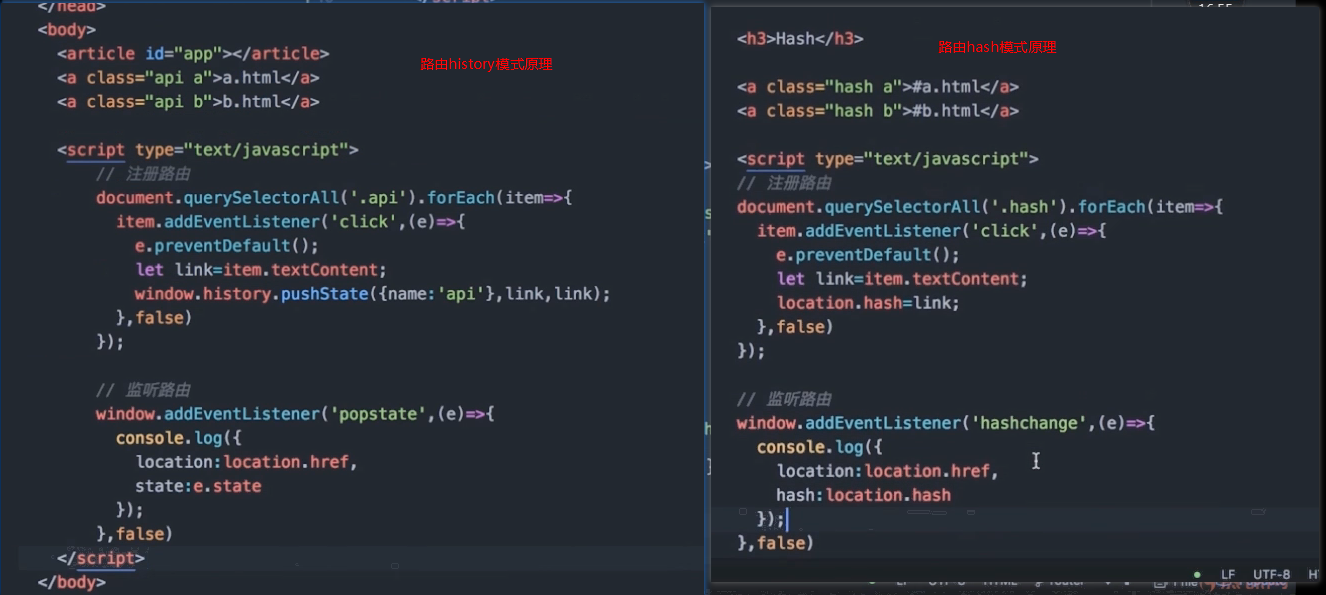This screenshot has height=595, width=1326.
Task: Click the opening <body> tag line
Action: point(67,29)
